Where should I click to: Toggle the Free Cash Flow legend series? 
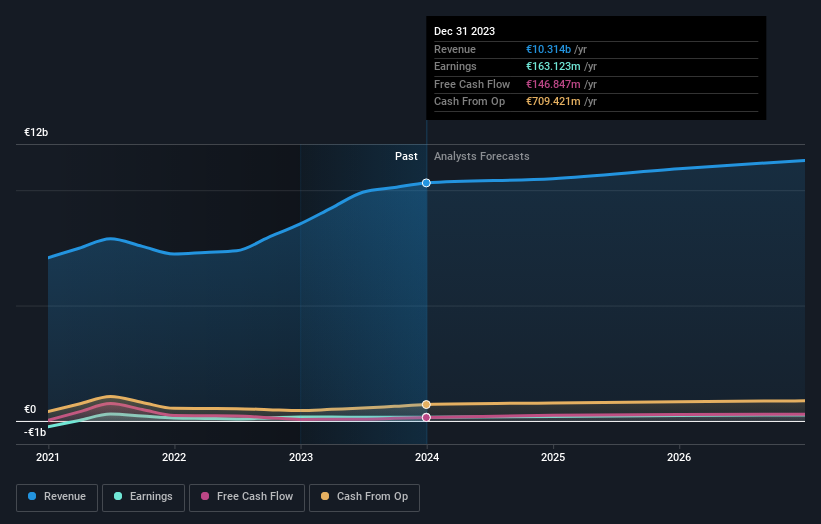(x=247, y=497)
